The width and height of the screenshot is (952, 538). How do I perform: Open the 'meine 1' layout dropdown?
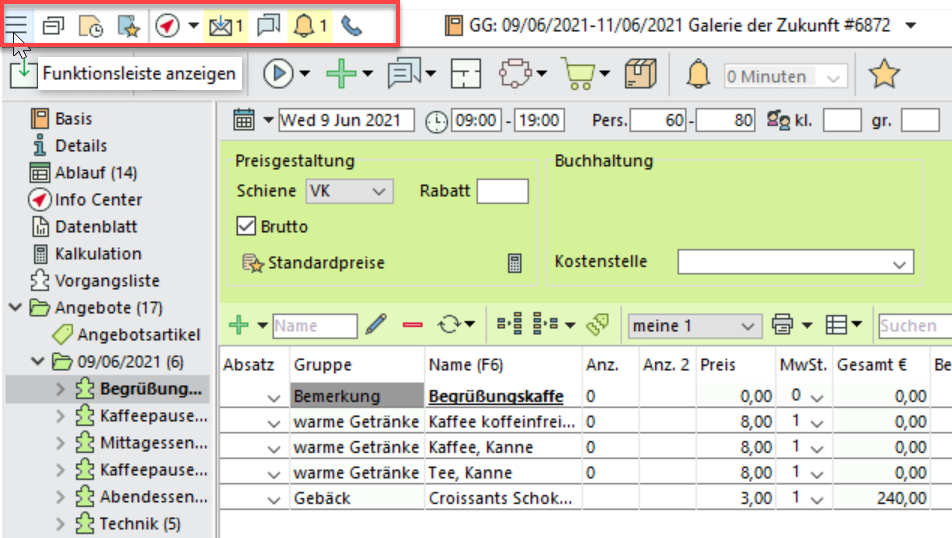coord(692,325)
